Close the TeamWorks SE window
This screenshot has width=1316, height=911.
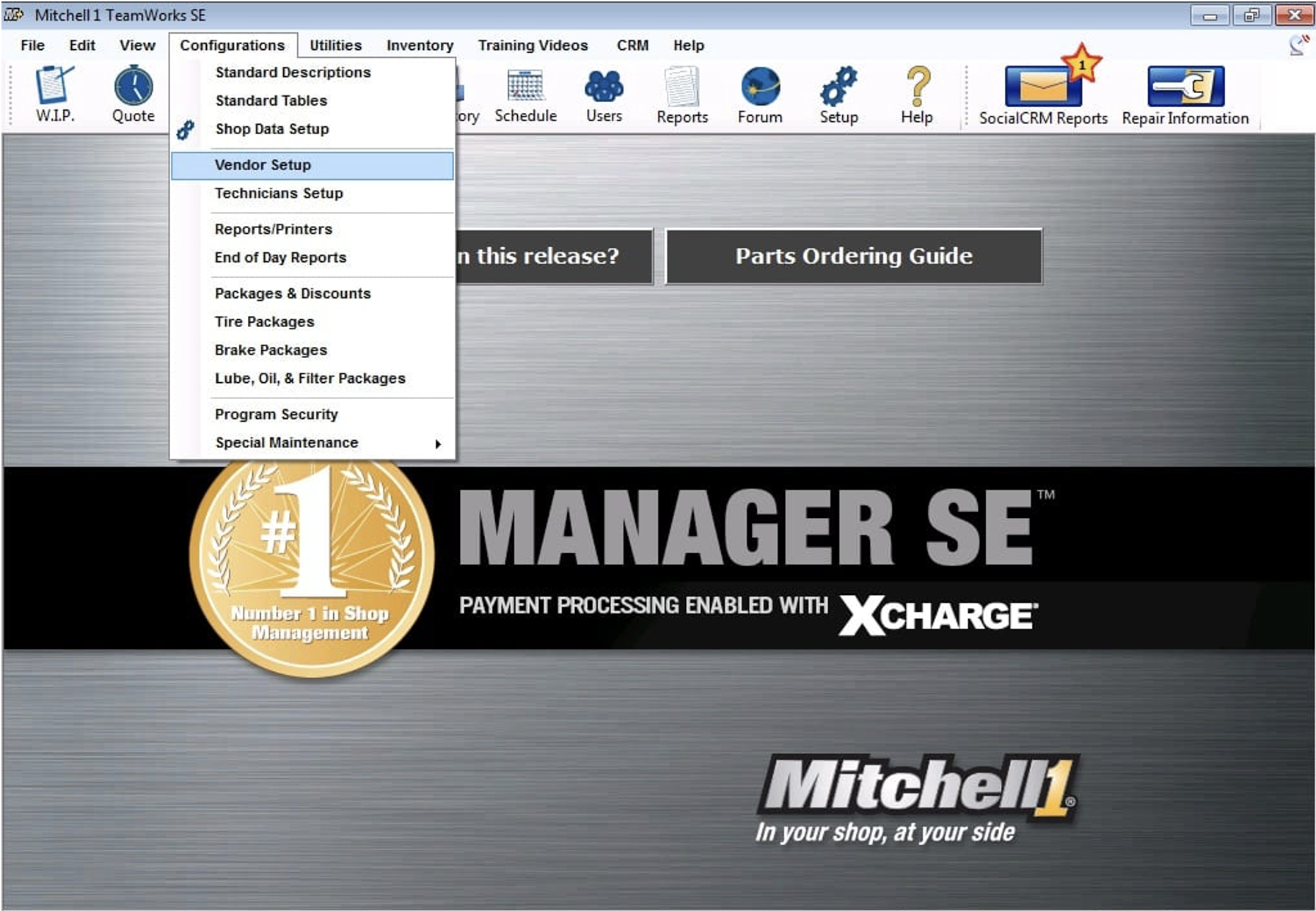pos(1295,15)
